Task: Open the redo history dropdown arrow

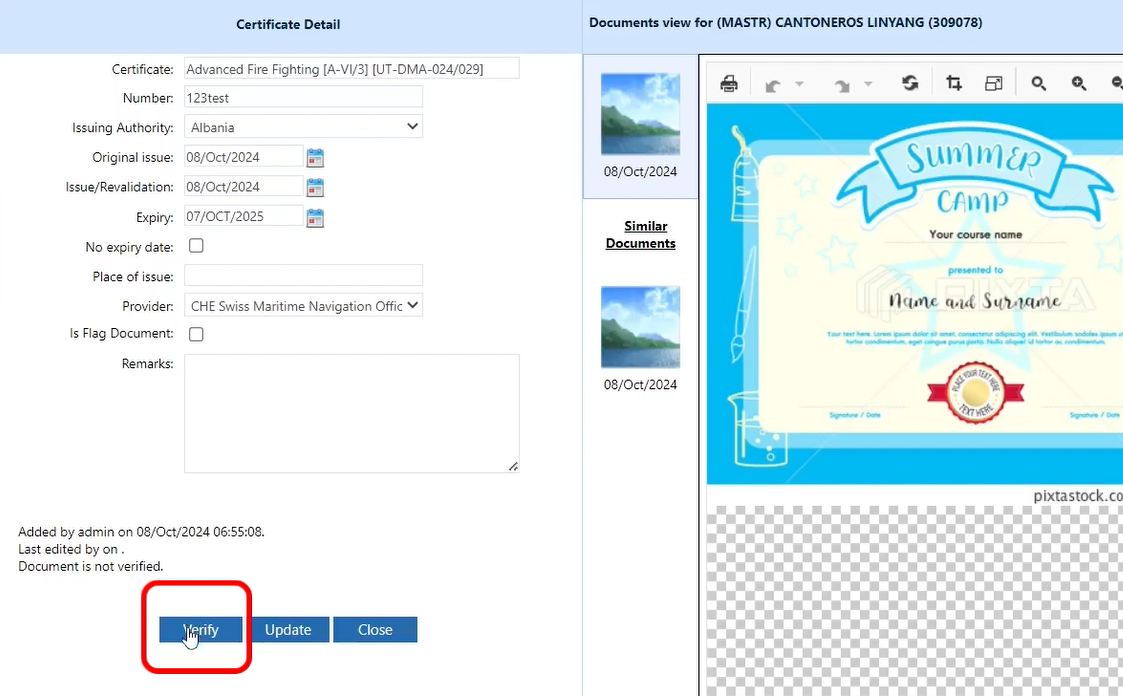Action: pos(868,84)
